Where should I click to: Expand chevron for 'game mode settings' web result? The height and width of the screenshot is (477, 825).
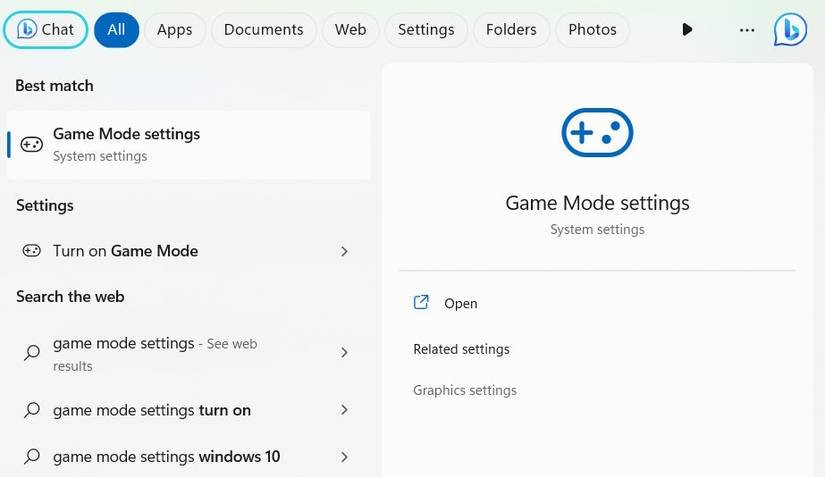[x=344, y=352]
